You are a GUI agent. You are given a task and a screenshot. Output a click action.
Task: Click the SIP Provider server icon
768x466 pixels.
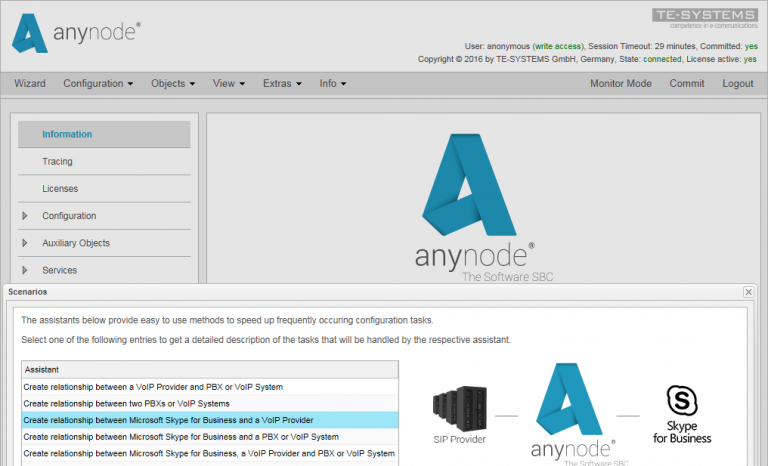459,409
